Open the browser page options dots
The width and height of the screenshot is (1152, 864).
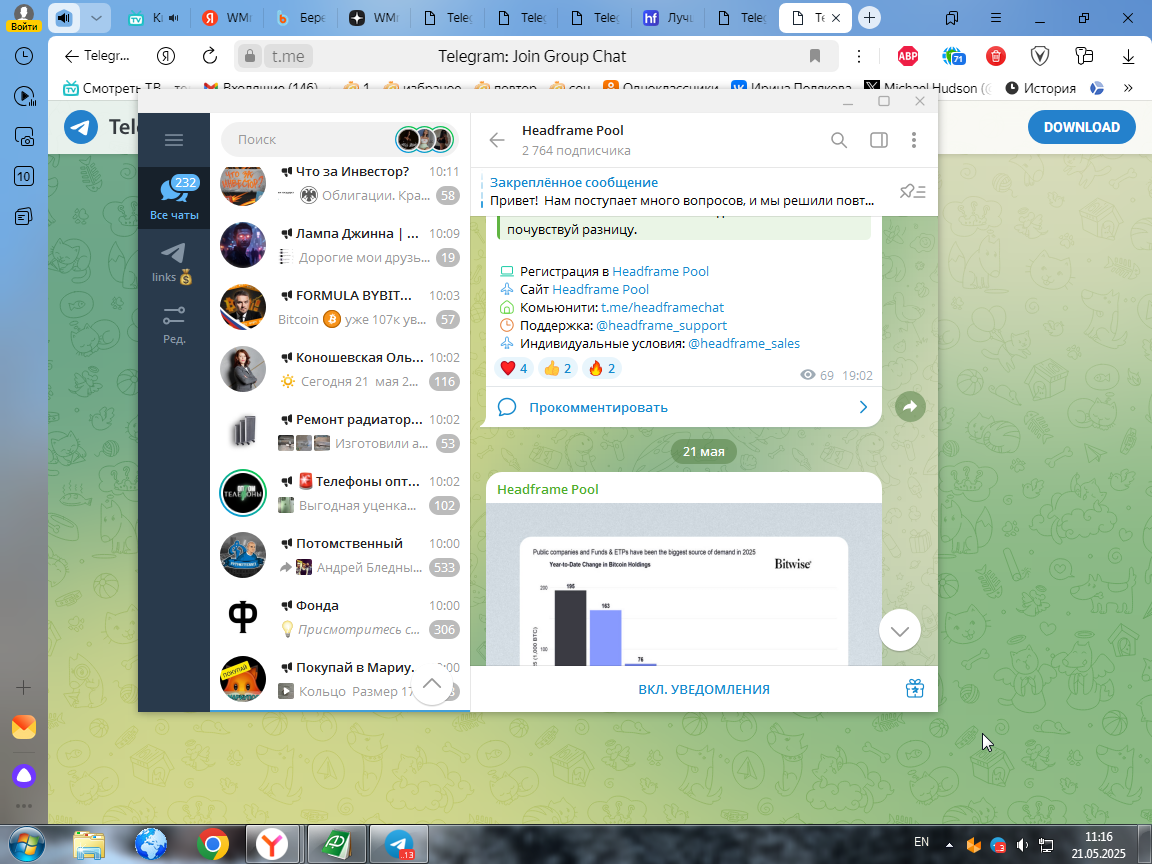[x=859, y=56]
